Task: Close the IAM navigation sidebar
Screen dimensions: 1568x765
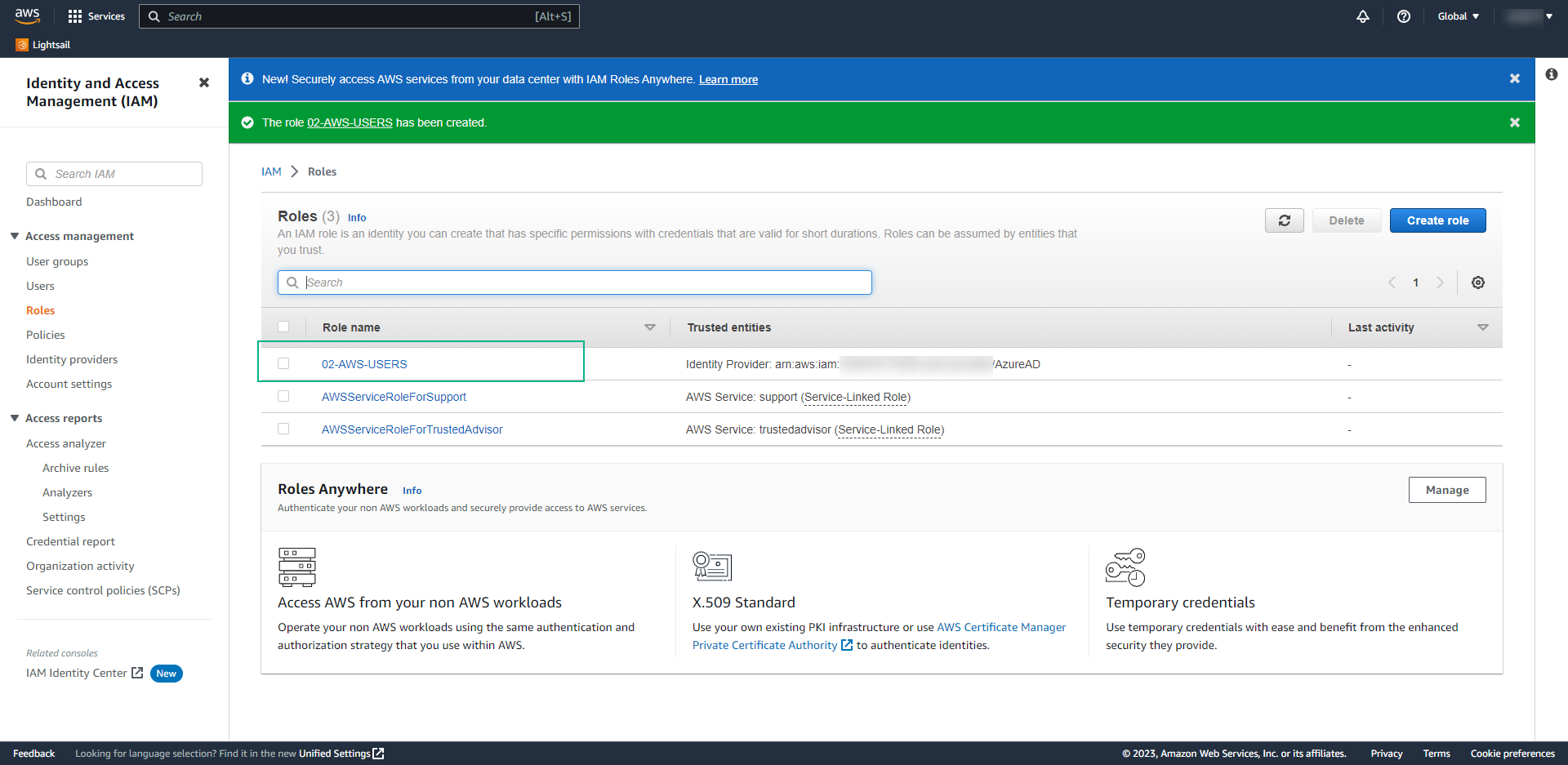Action: [204, 82]
